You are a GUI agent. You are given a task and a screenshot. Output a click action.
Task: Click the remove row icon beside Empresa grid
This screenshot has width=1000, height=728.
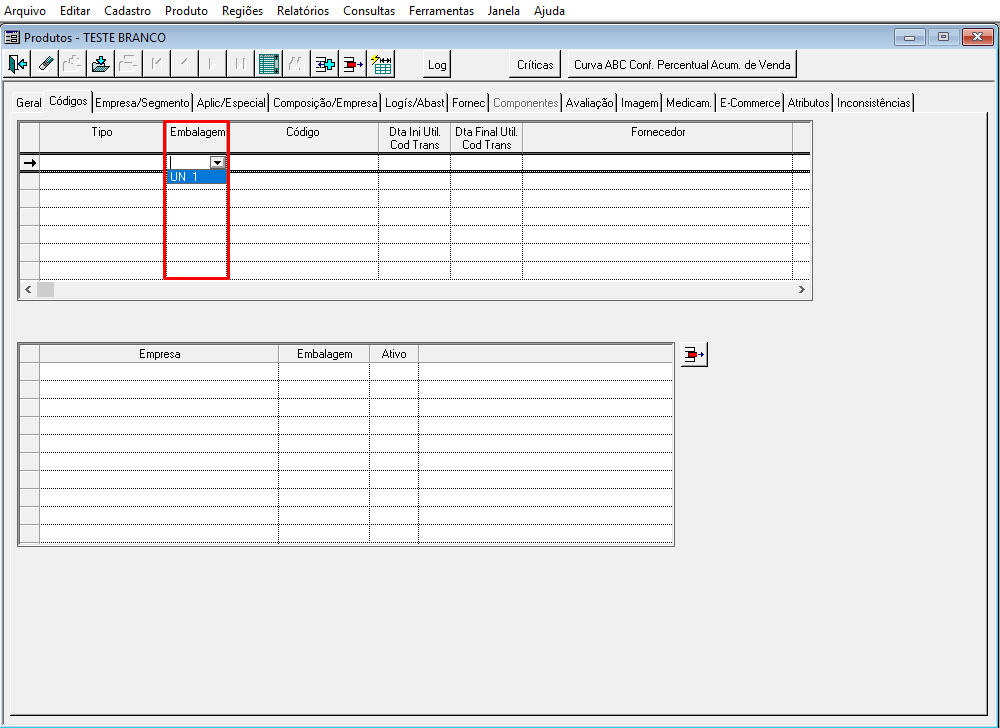pyautogui.click(x=694, y=354)
